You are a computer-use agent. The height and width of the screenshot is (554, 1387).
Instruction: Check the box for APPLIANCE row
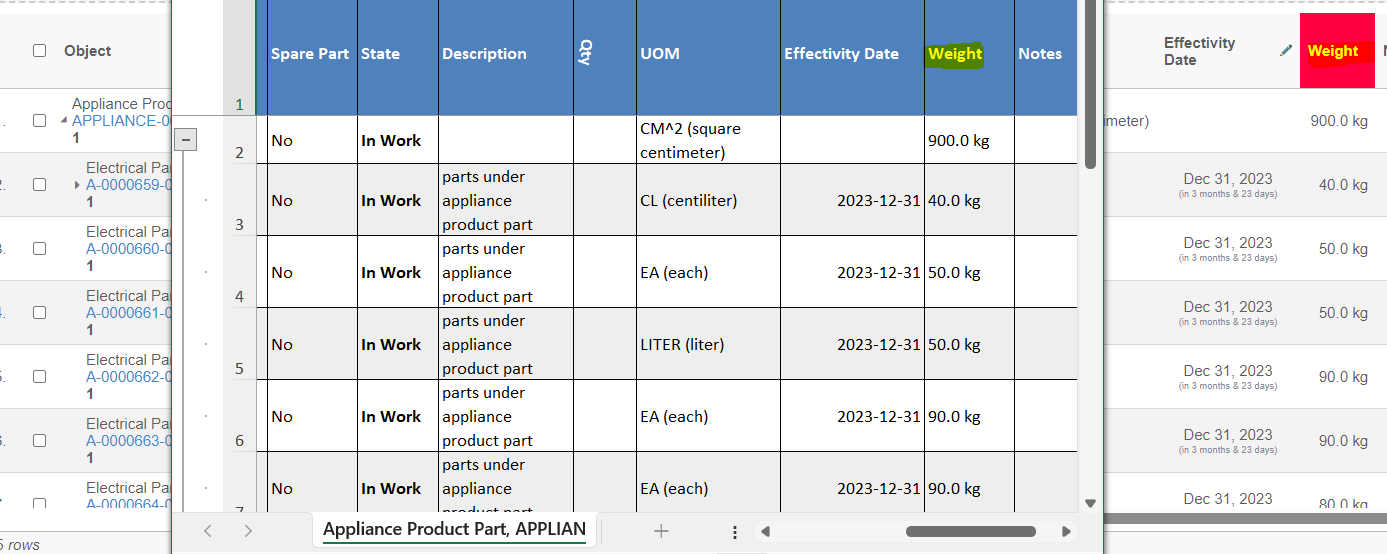39,121
